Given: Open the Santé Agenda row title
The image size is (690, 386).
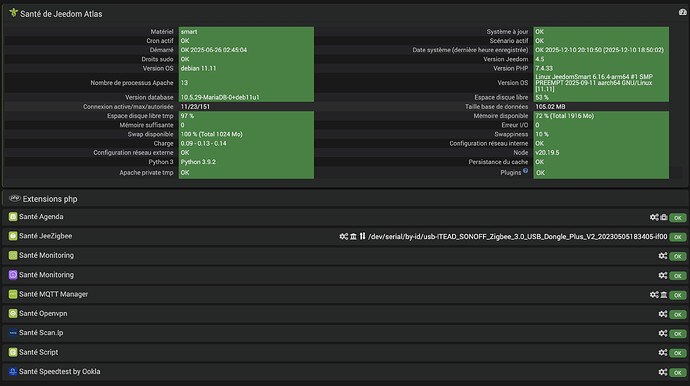Looking at the screenshot, I should pyautogui.click(x=41, y=217).
